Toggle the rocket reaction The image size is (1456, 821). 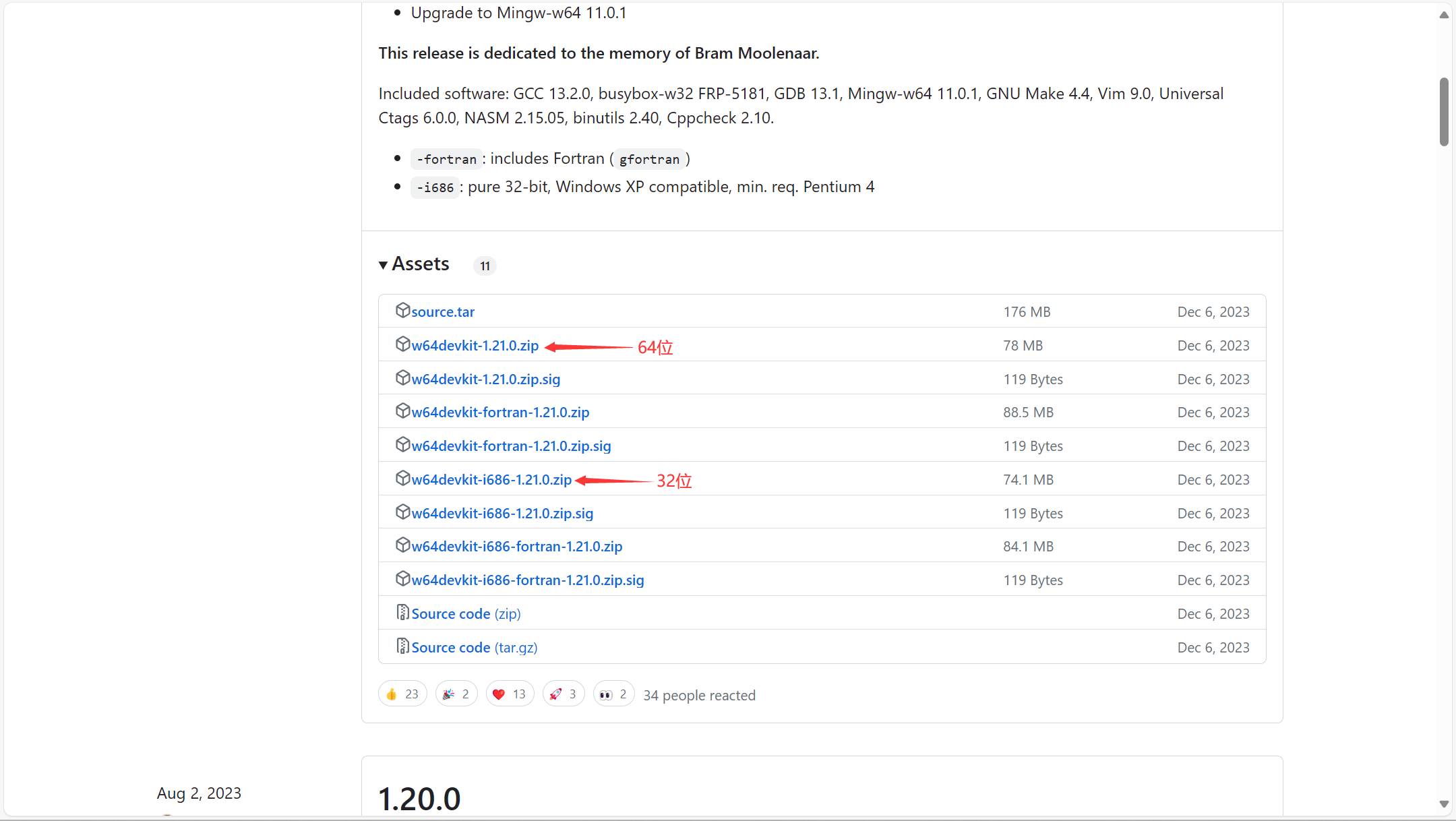pyautogui.click(x=563, y=694)
